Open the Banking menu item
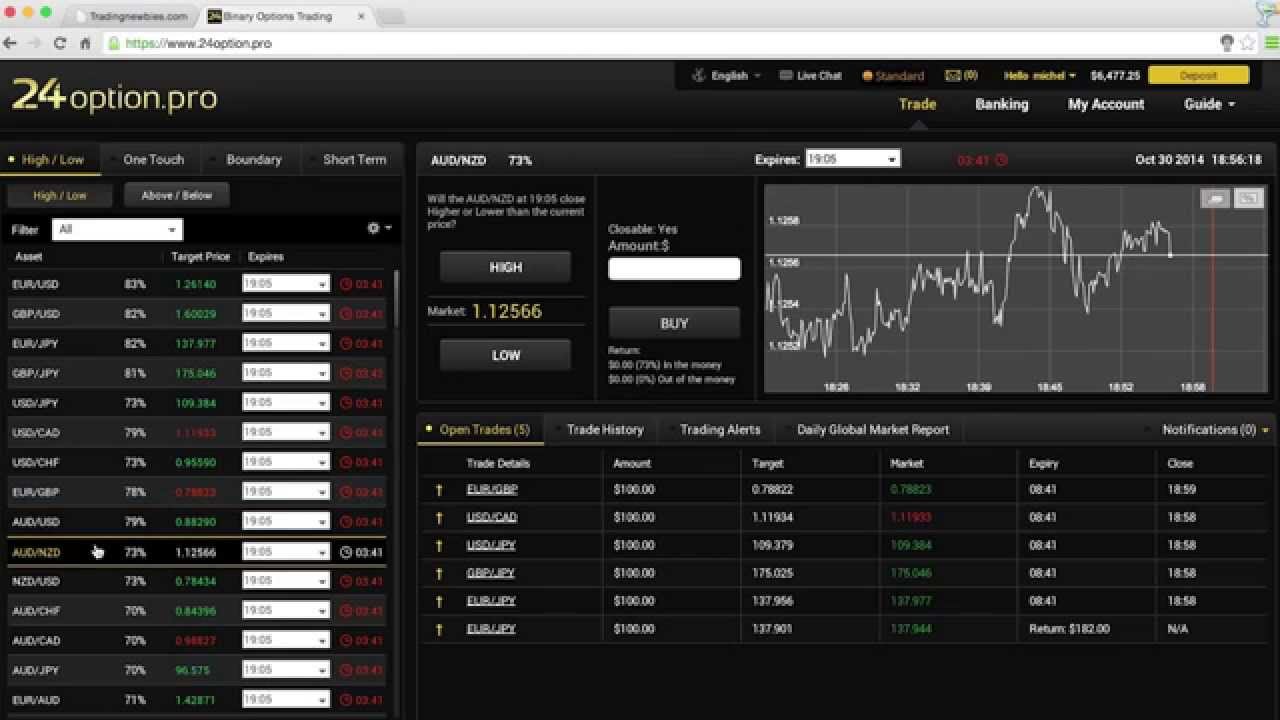This screenshot has height=720, width=1280. click(x=1001, y=104)
